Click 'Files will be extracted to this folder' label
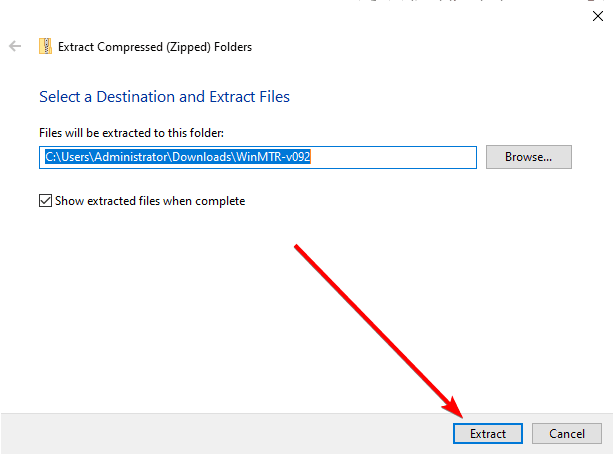The image size is (615, 455). pos(131,133)
